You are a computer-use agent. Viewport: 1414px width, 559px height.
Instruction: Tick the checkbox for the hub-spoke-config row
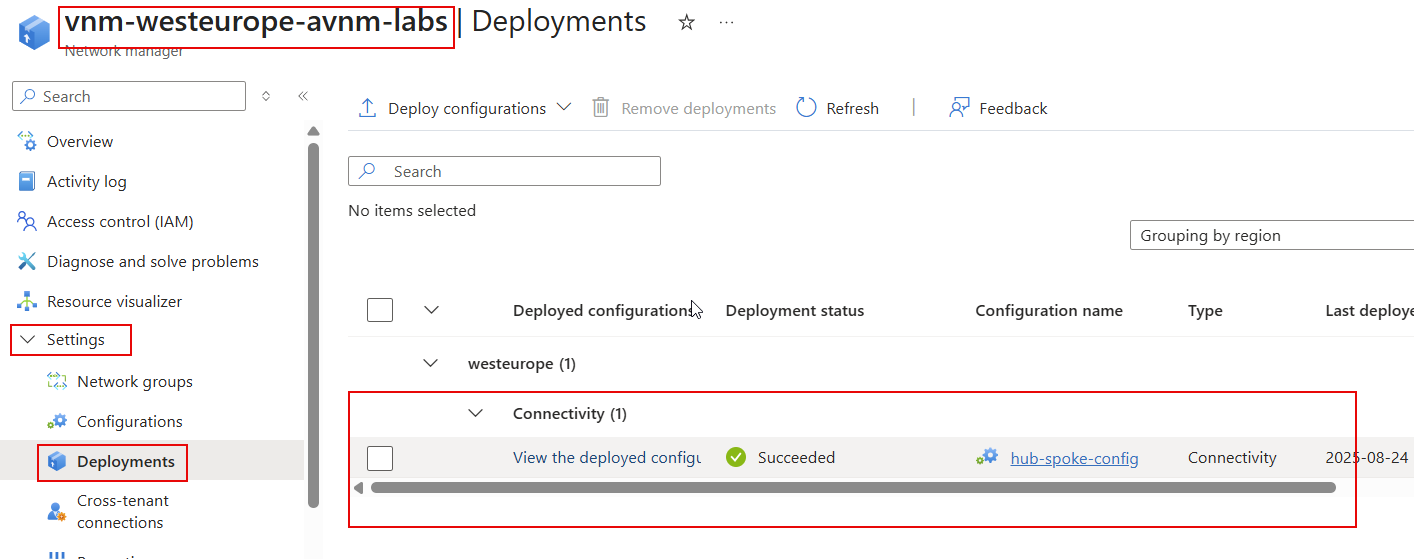pyautogui.click(x=380, y=458)
